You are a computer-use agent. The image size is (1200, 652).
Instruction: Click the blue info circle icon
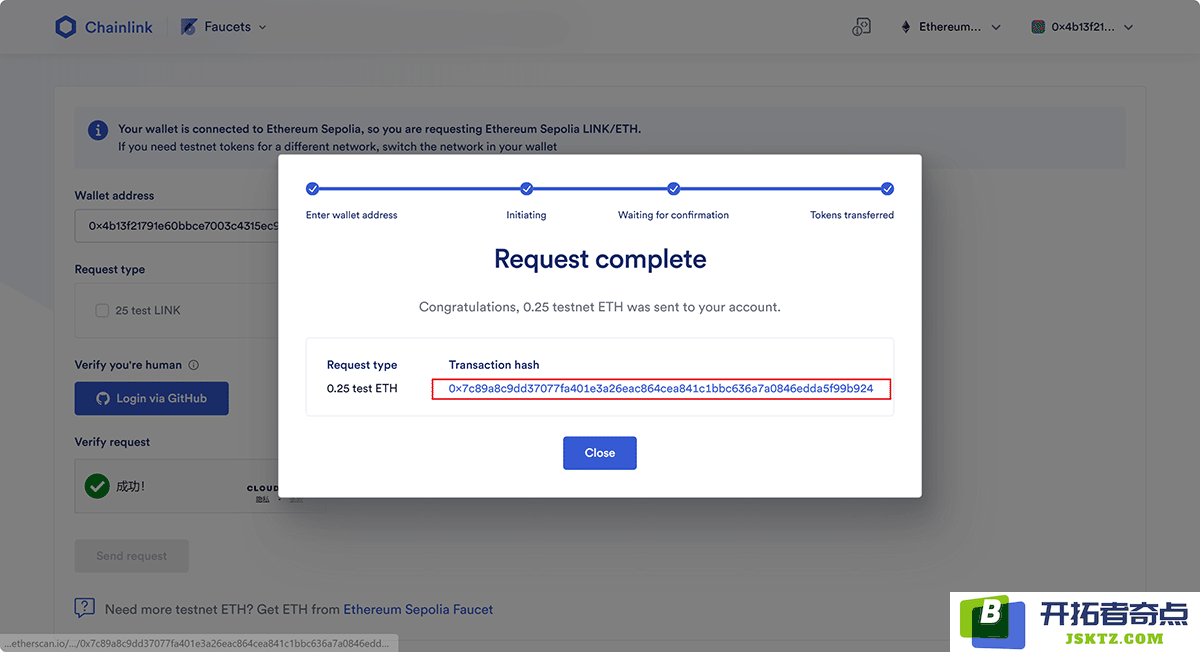[98, 130]
